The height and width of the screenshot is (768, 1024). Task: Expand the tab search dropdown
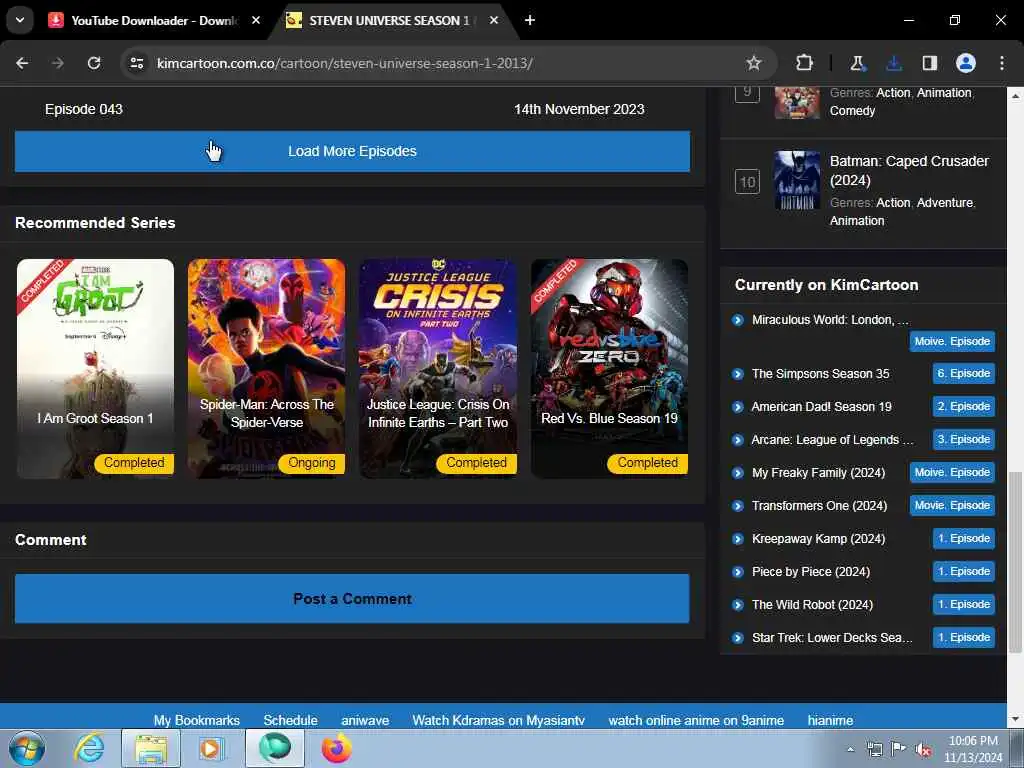click(x=20, y=20)
